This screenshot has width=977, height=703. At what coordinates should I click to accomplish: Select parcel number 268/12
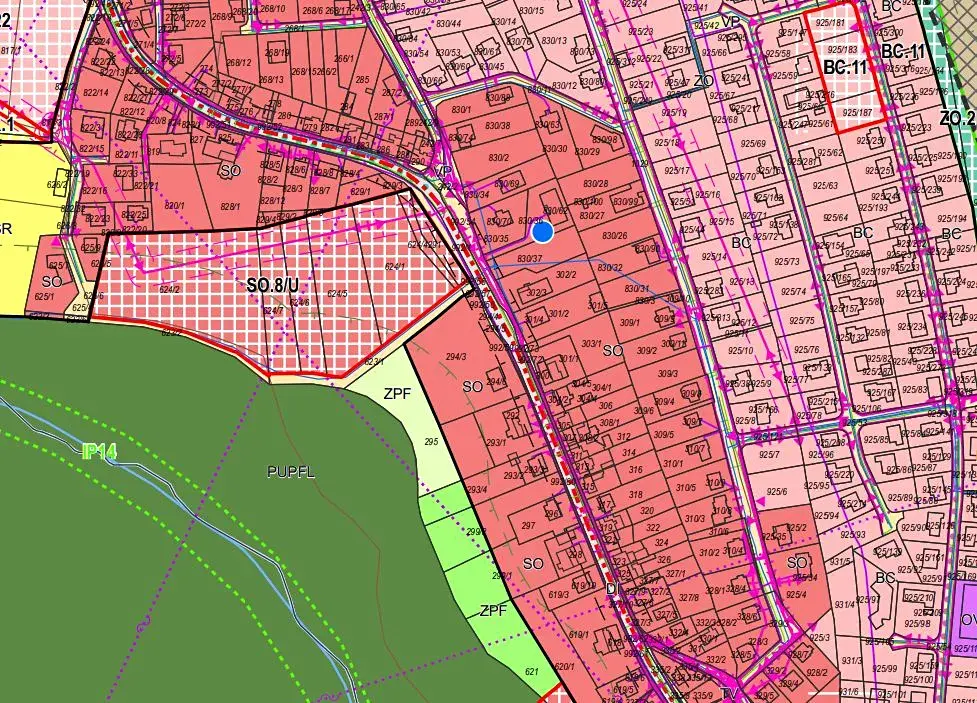tap(238, 62)
